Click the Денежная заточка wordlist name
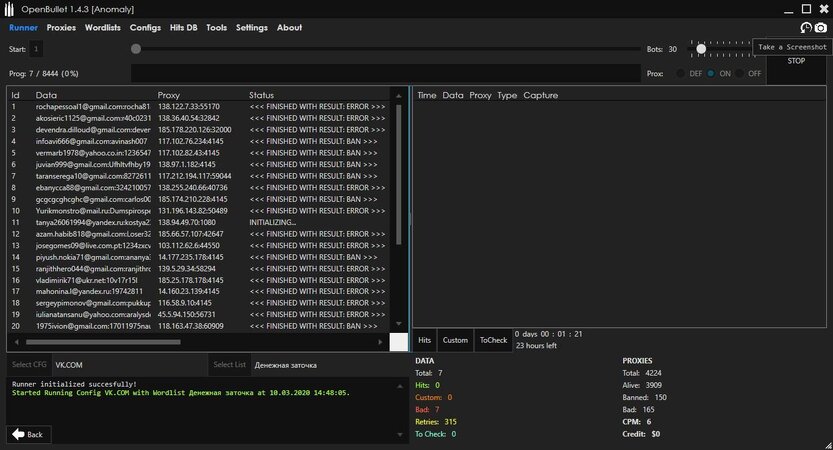833x450 pixels. (285, 365)
